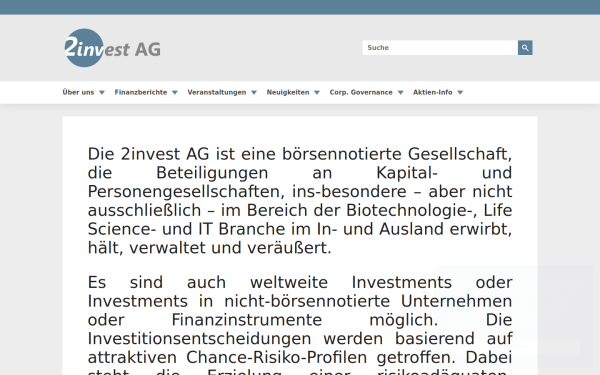Expand the arrow next to Finanzberichte
Viewport: 600px width, 375px height.
tap(175, 93)
